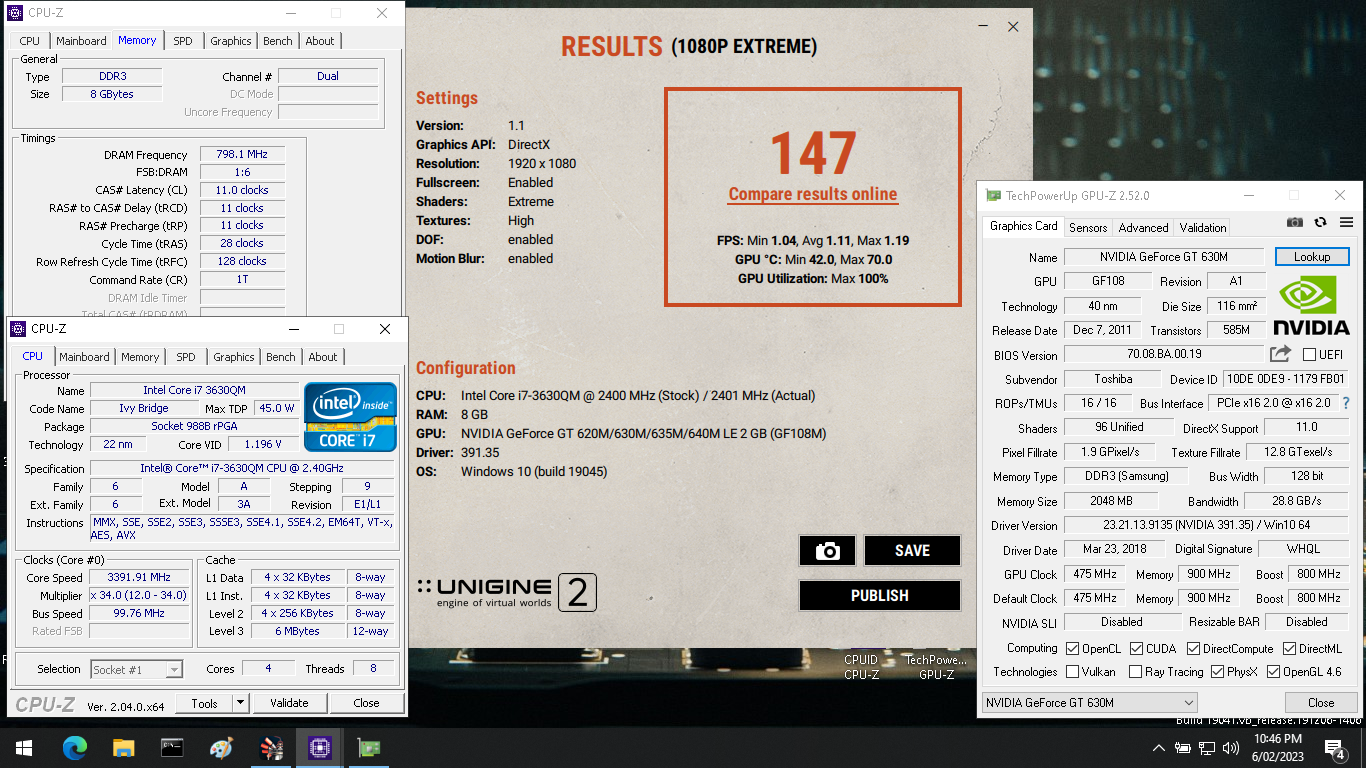This screenshot has width=1366, height=768.
Task: Click the NVIDIA logo in GPU-Z
Action: coord(1311,306)
